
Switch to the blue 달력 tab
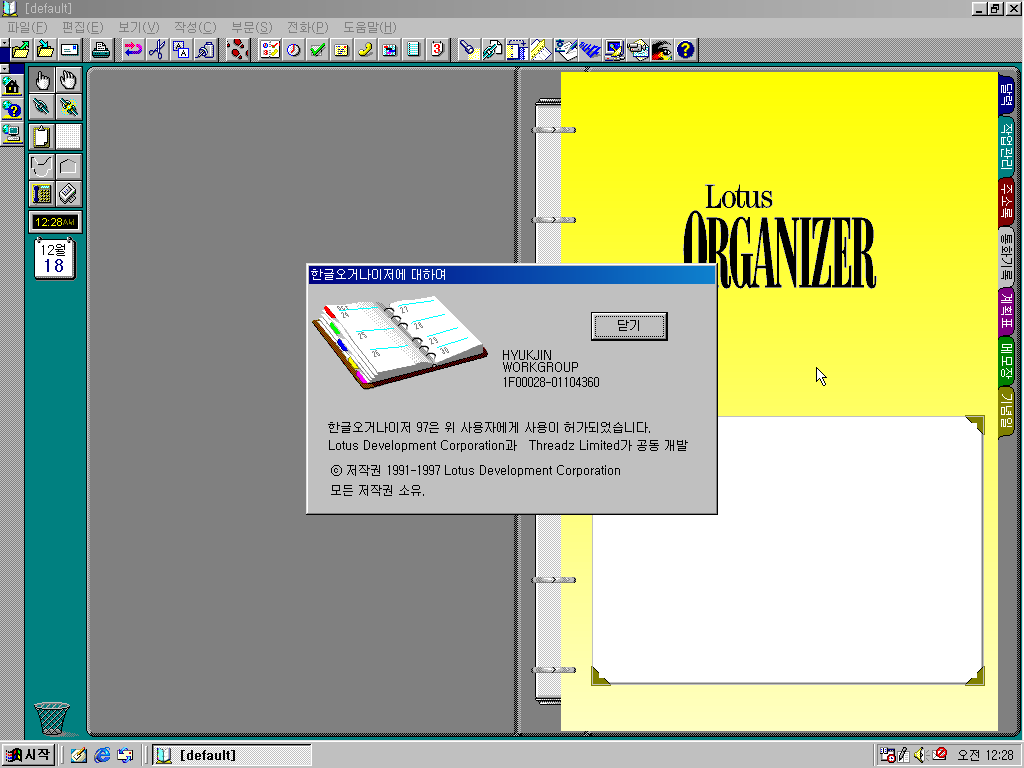pyautogui.click(x=1006, y=95)
